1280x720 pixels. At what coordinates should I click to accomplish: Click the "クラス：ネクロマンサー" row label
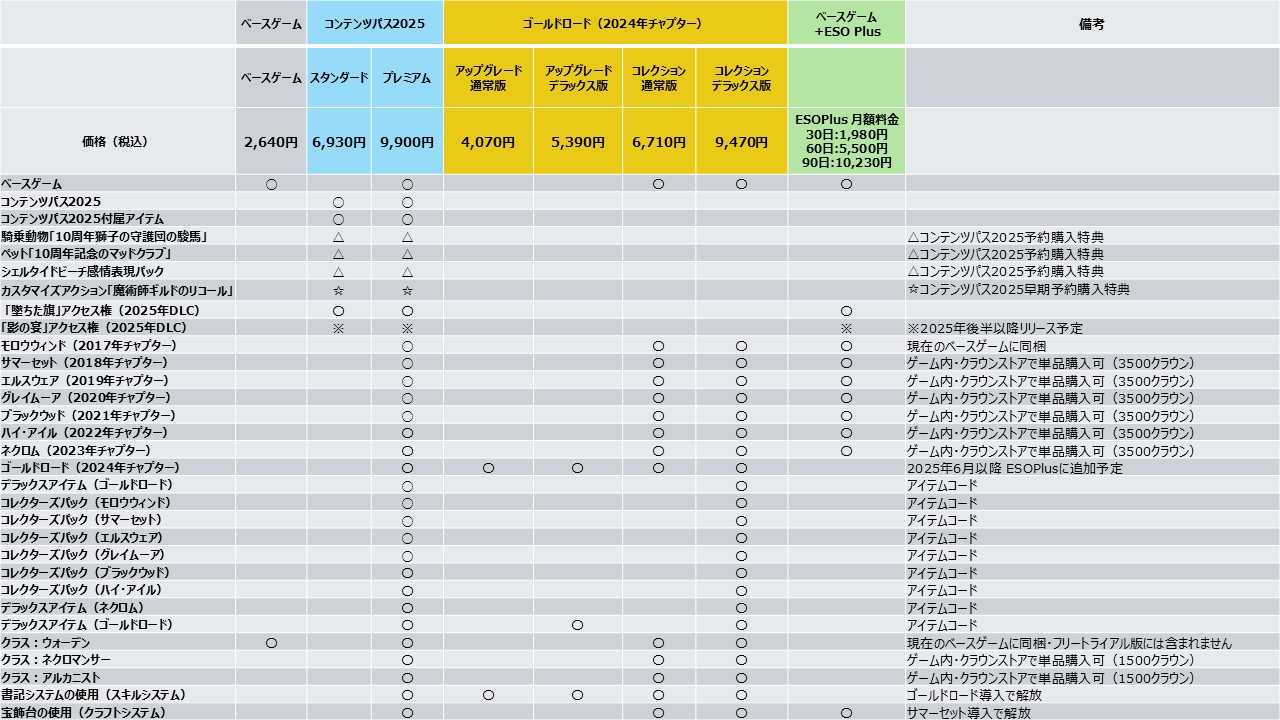(56, 660)
